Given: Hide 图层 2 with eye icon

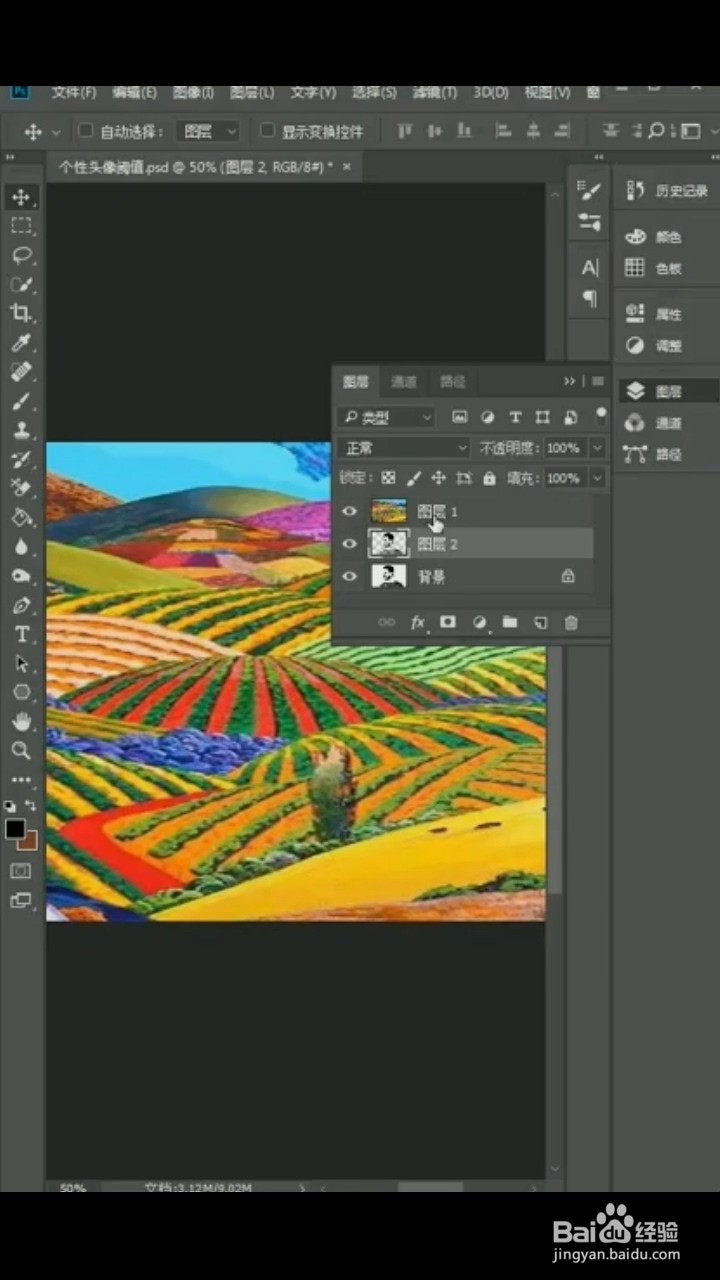Looking at the screenshot, I should pyautogui.click(x=349, y=544).
